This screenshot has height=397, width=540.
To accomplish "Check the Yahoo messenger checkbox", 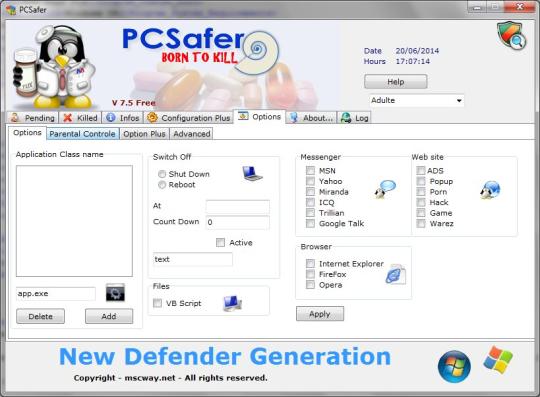I will (x=310, y=181).
